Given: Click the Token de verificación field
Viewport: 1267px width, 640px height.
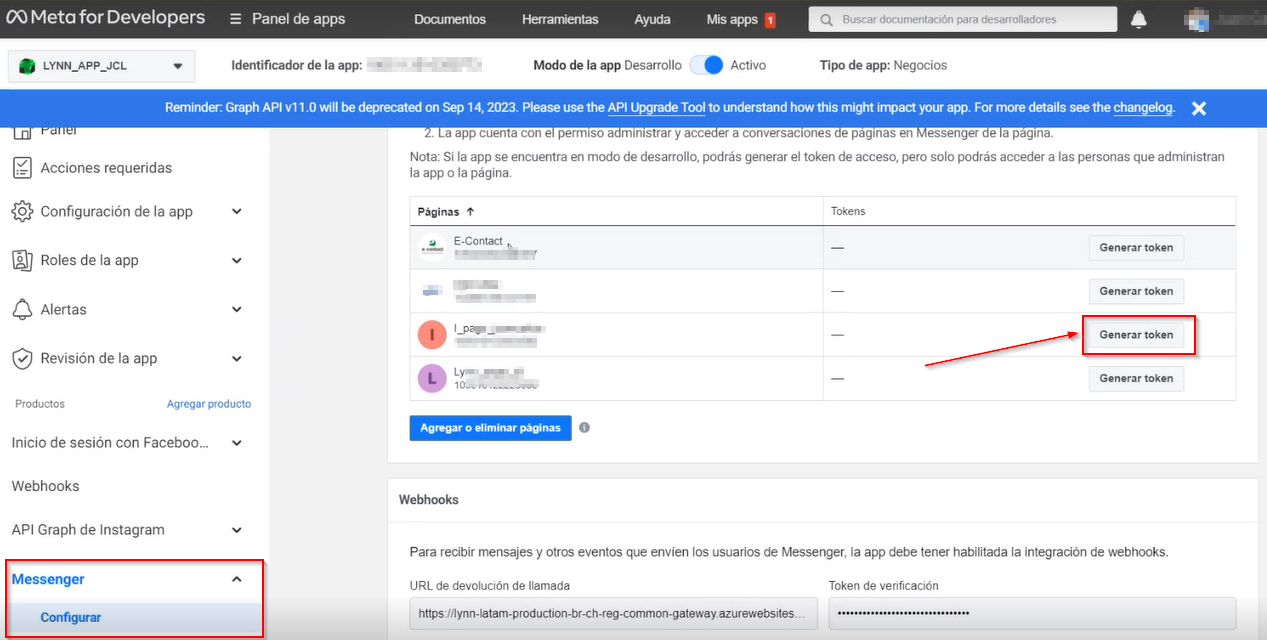Looking at the screenshot, I should coord(1032,613).
